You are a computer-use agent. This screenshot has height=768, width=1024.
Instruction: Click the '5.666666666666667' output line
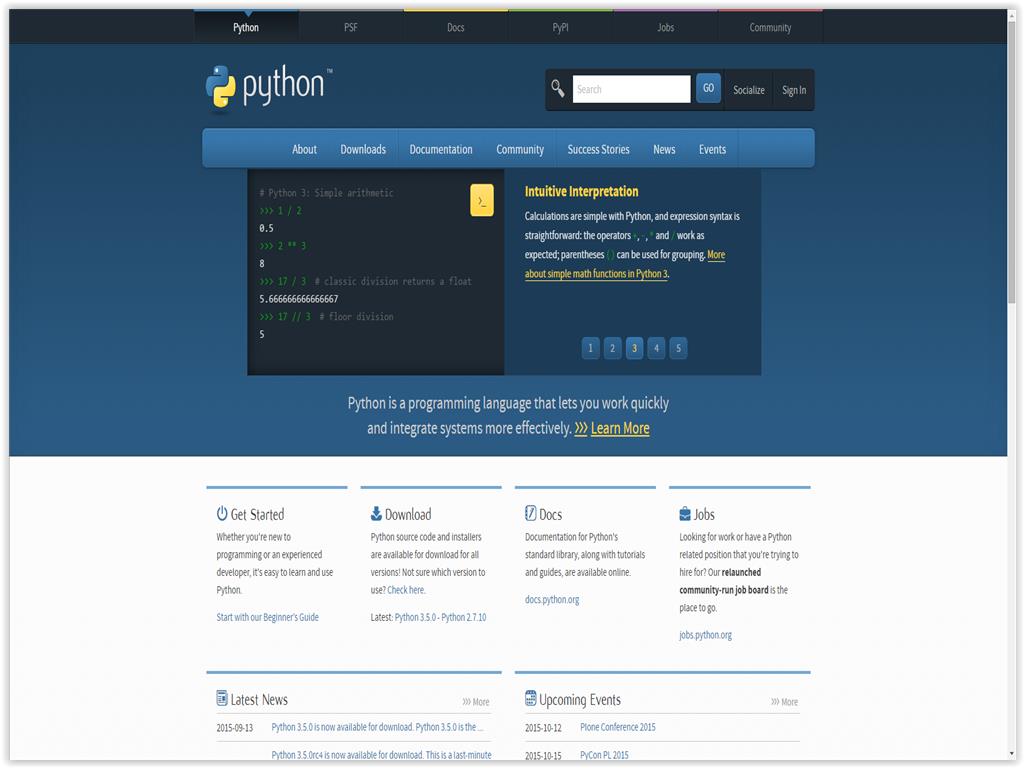point(298,299)
